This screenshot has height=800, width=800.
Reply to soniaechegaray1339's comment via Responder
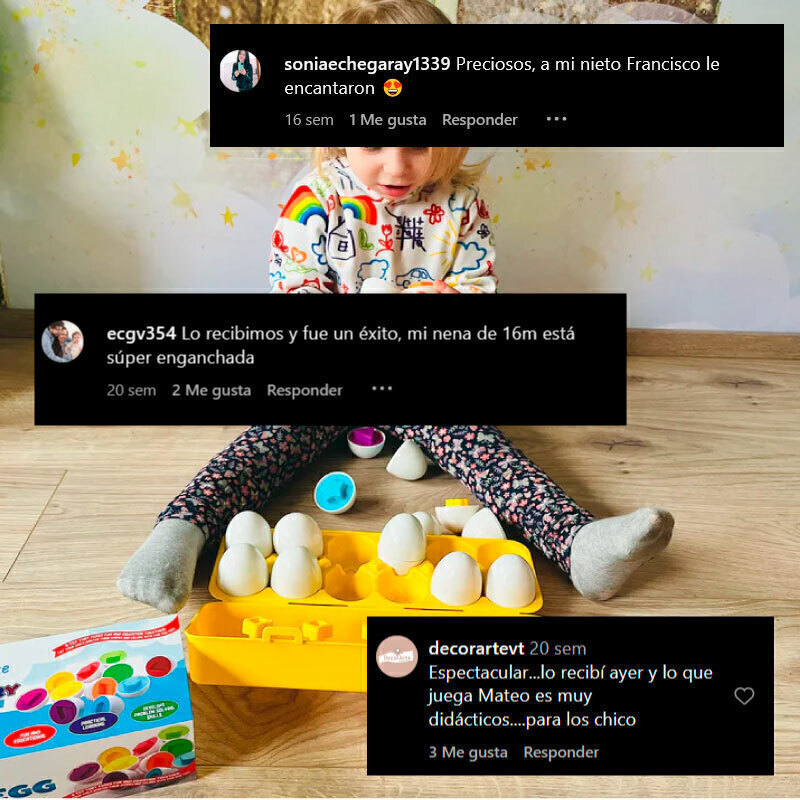(x=480, y=119)
